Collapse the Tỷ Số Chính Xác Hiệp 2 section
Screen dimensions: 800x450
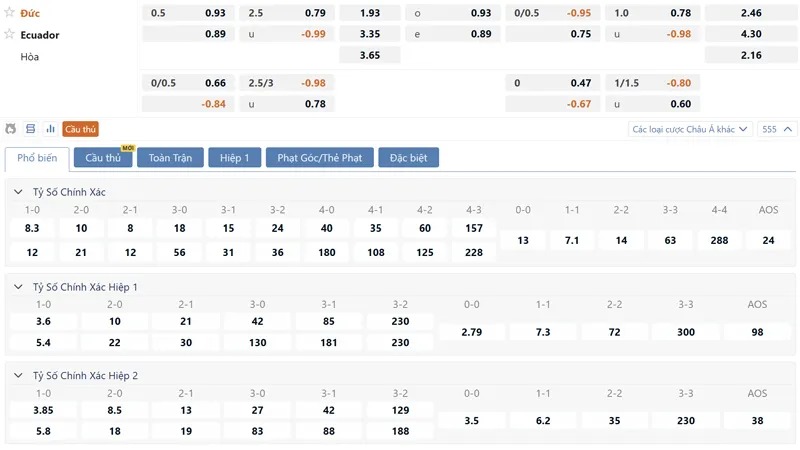tap(18, 376)
